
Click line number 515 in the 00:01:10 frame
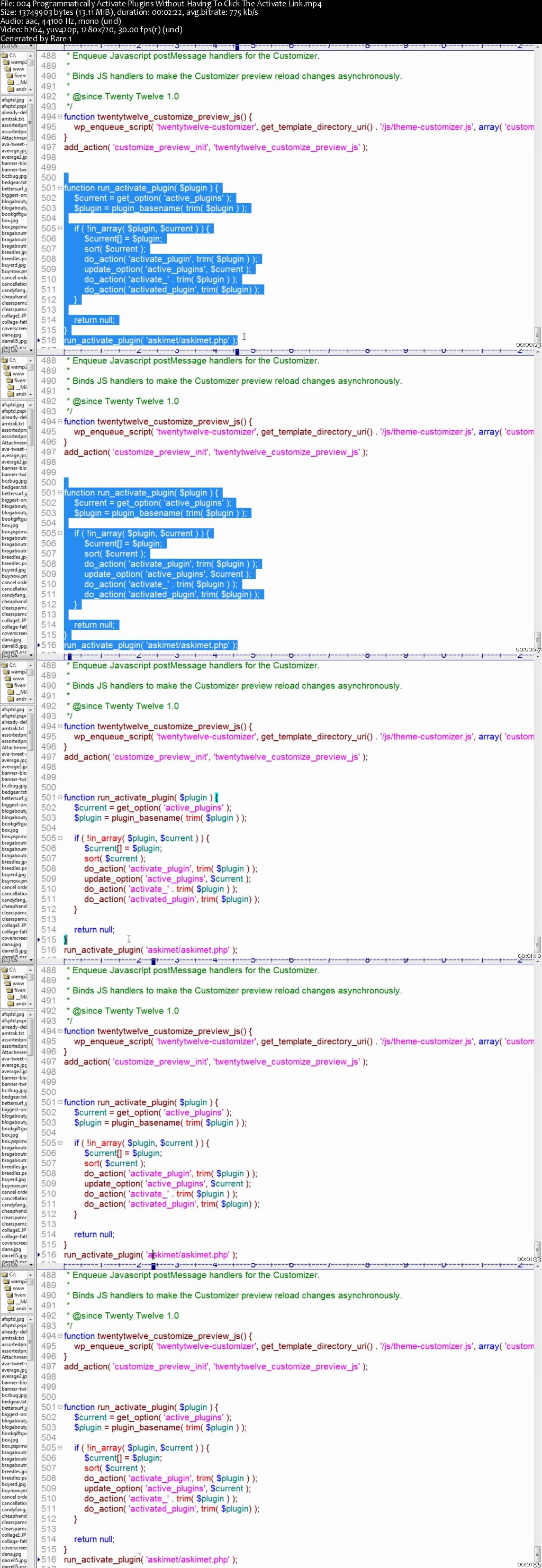tap(49, 940)
